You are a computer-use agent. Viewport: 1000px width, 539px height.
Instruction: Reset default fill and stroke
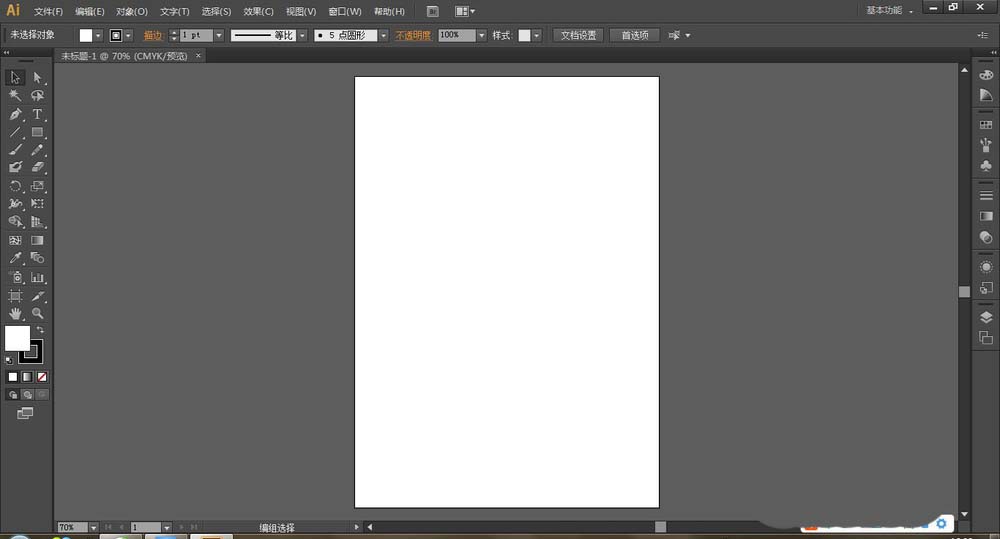click(9, 360)
